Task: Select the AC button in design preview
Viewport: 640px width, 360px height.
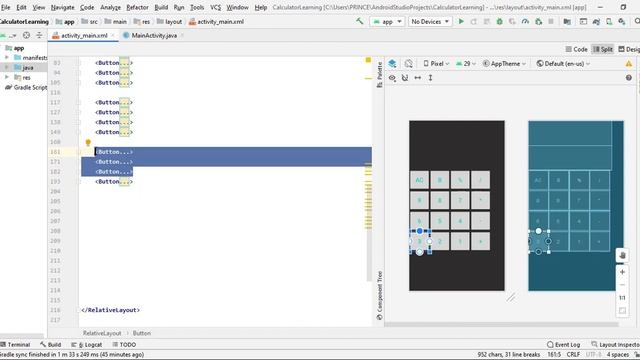Action: [420, 180]
